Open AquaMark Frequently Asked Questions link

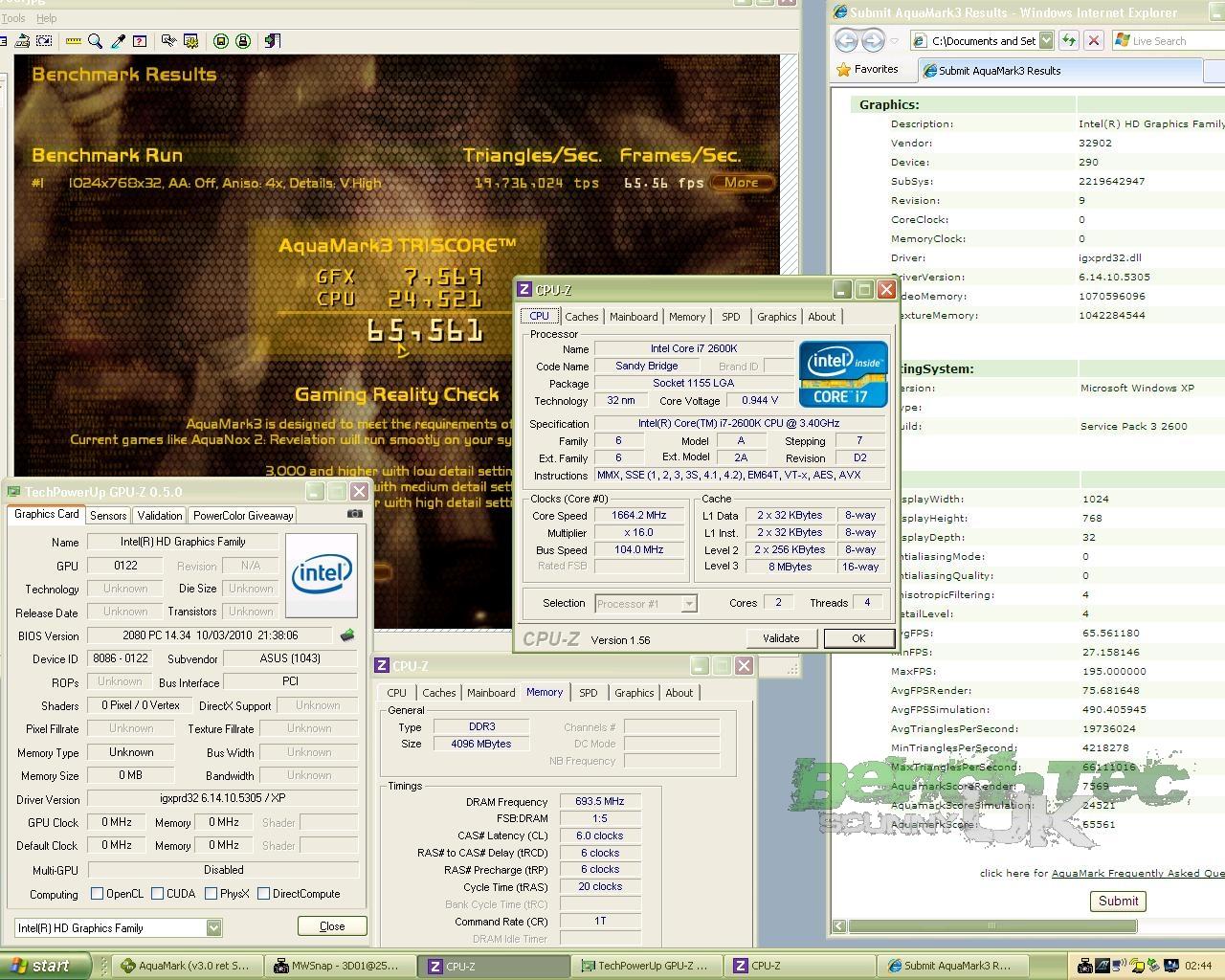(x=1138, y=873)
